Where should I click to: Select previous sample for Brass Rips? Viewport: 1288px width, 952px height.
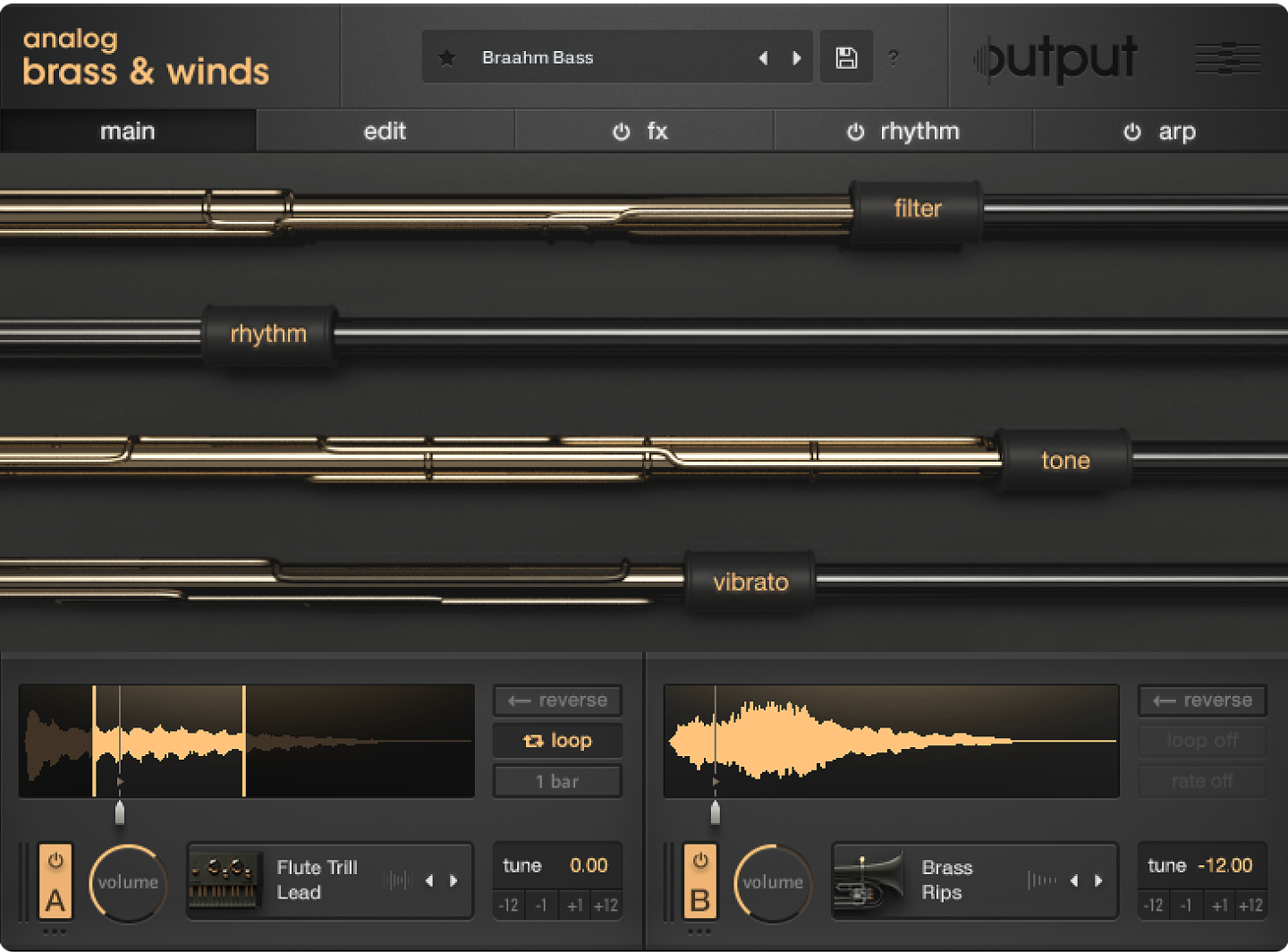tap(1074, 880)
